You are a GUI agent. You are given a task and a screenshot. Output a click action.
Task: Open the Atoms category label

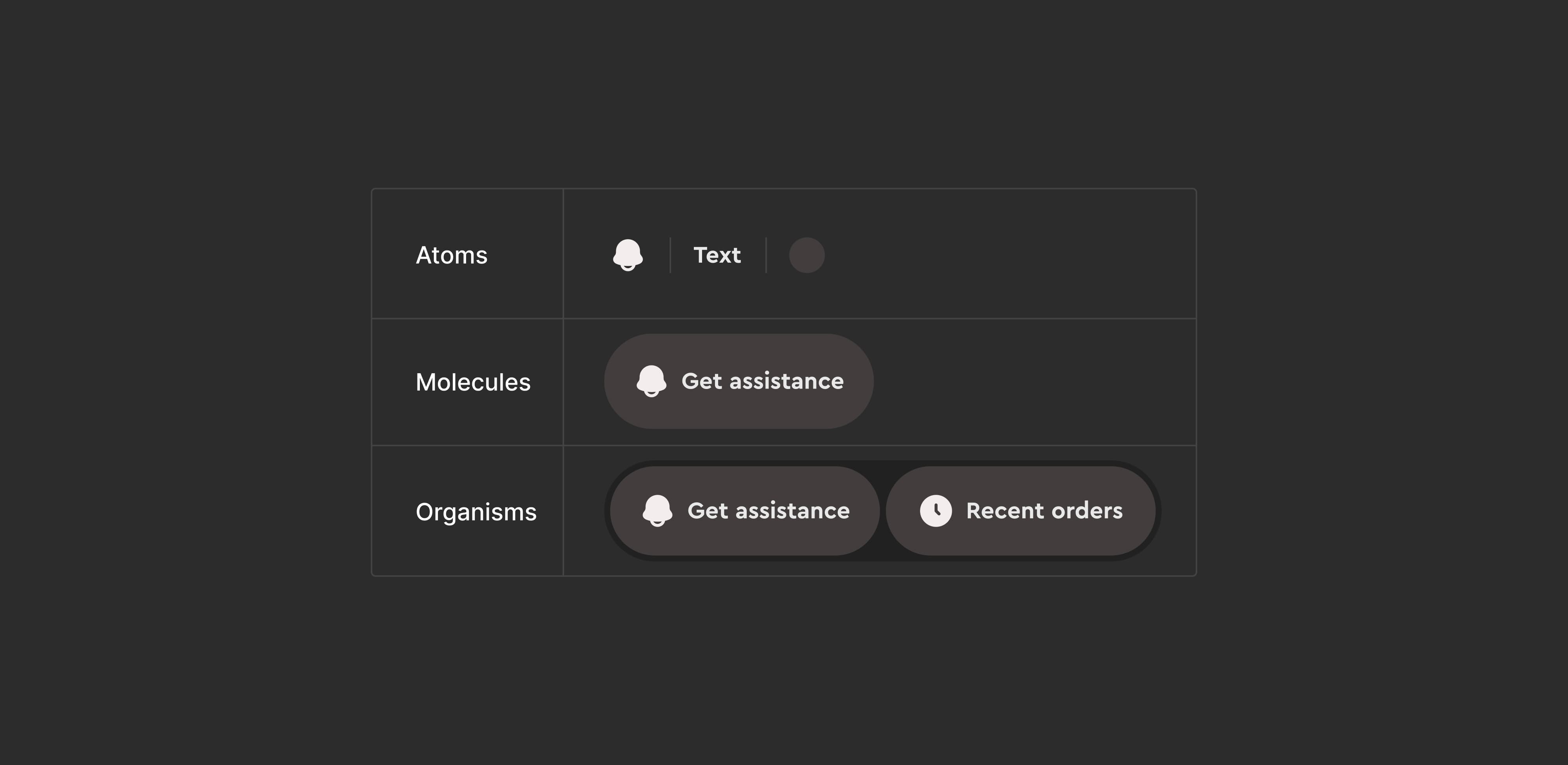tap(452, 254)
